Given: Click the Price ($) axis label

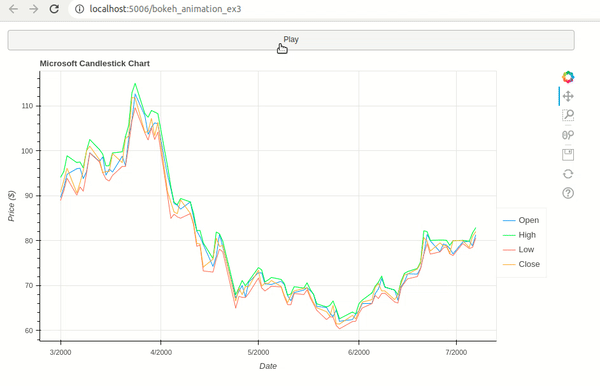Looking at the screenshot, I should (x=11, y=206).
